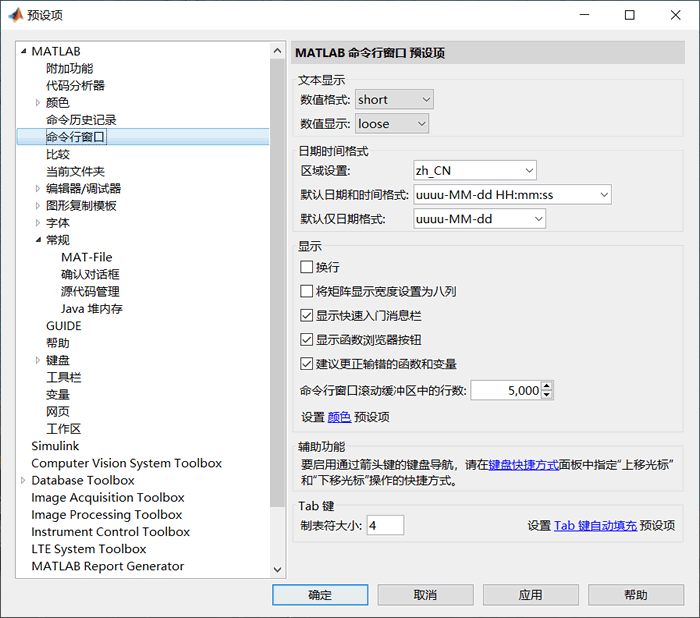700x618 pixels.
Task: Select Instrument Control Toolbox
Action: [x=110, y=532]
